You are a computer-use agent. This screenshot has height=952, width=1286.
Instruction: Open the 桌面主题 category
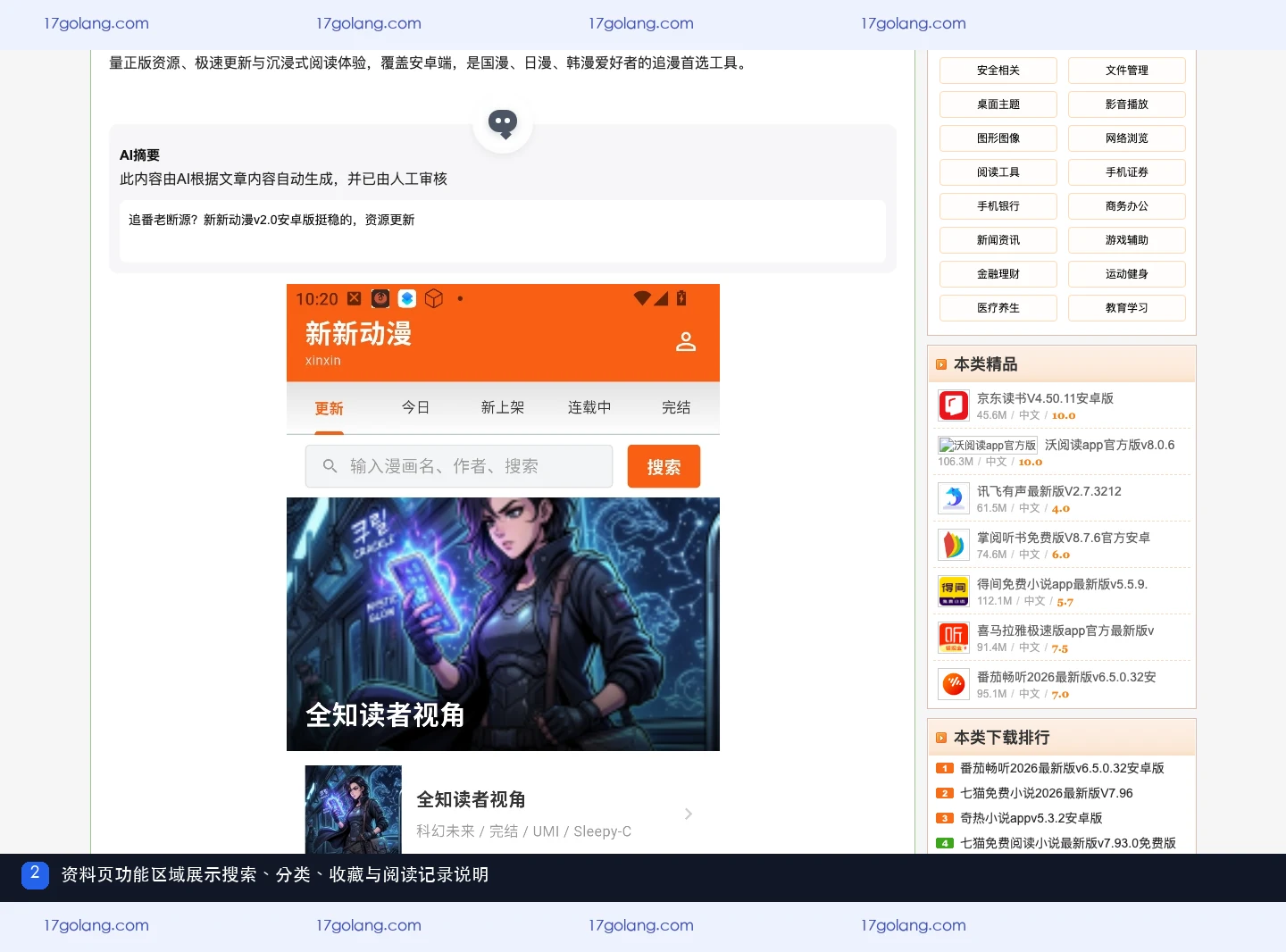(998, 104)
